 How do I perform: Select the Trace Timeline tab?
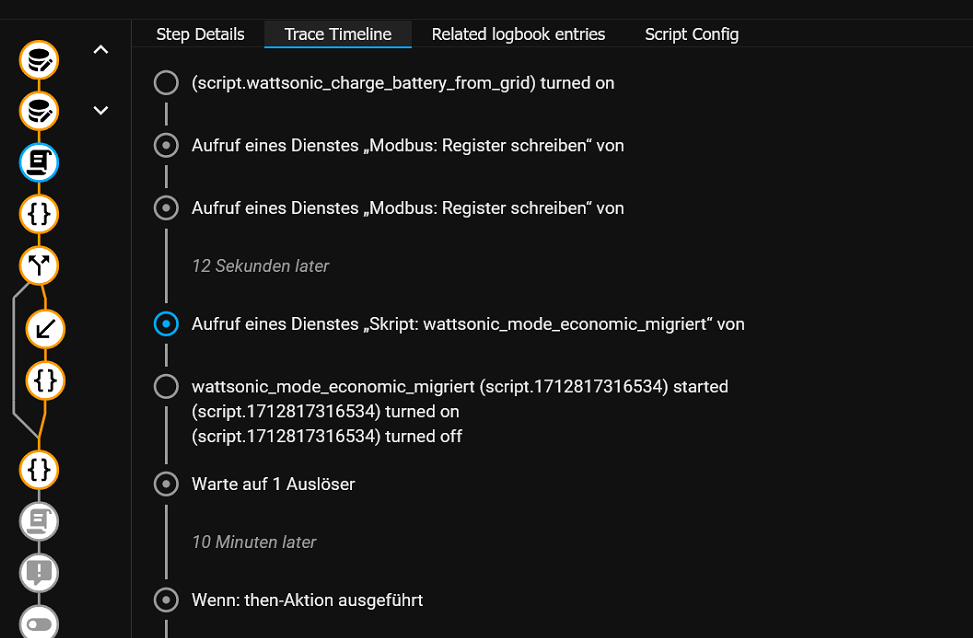[x=338, y=34]
